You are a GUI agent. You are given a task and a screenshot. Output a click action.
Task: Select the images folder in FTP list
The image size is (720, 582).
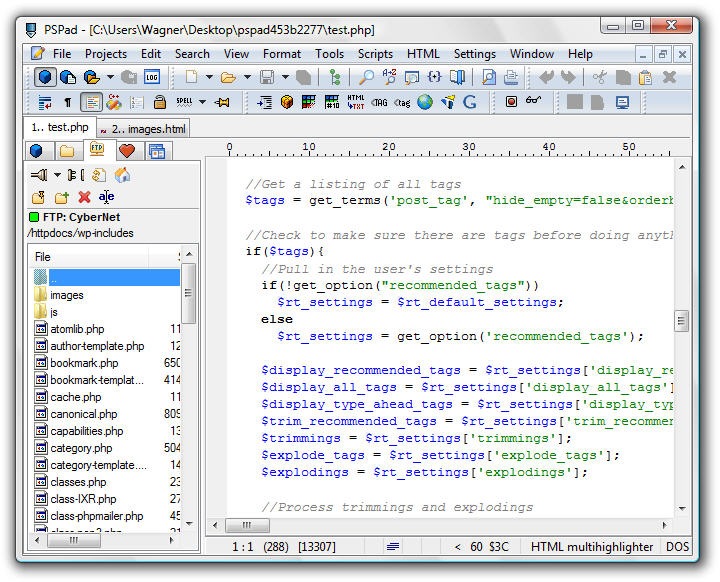[x=67, y=295]
